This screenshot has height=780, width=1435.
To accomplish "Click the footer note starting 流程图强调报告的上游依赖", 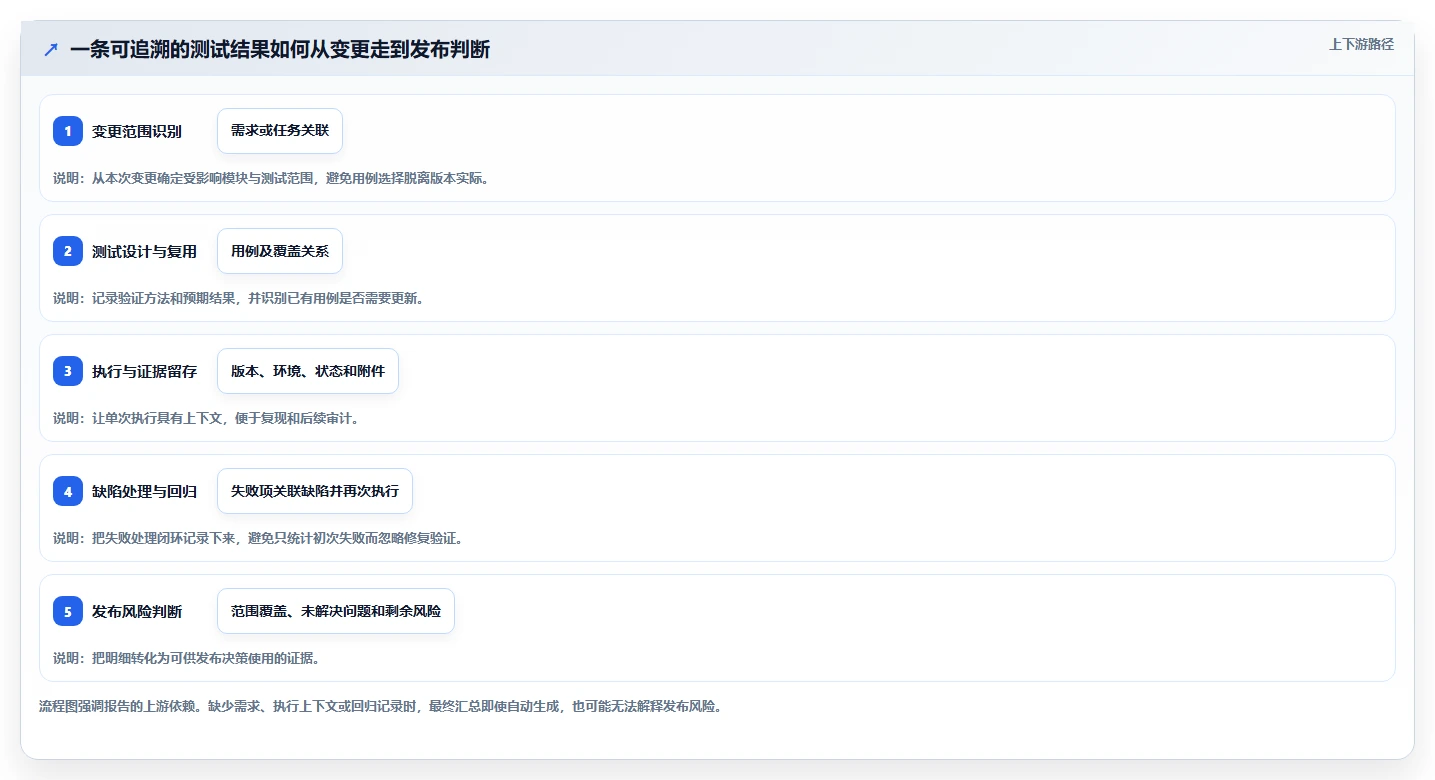I will [x=381, y=706].
